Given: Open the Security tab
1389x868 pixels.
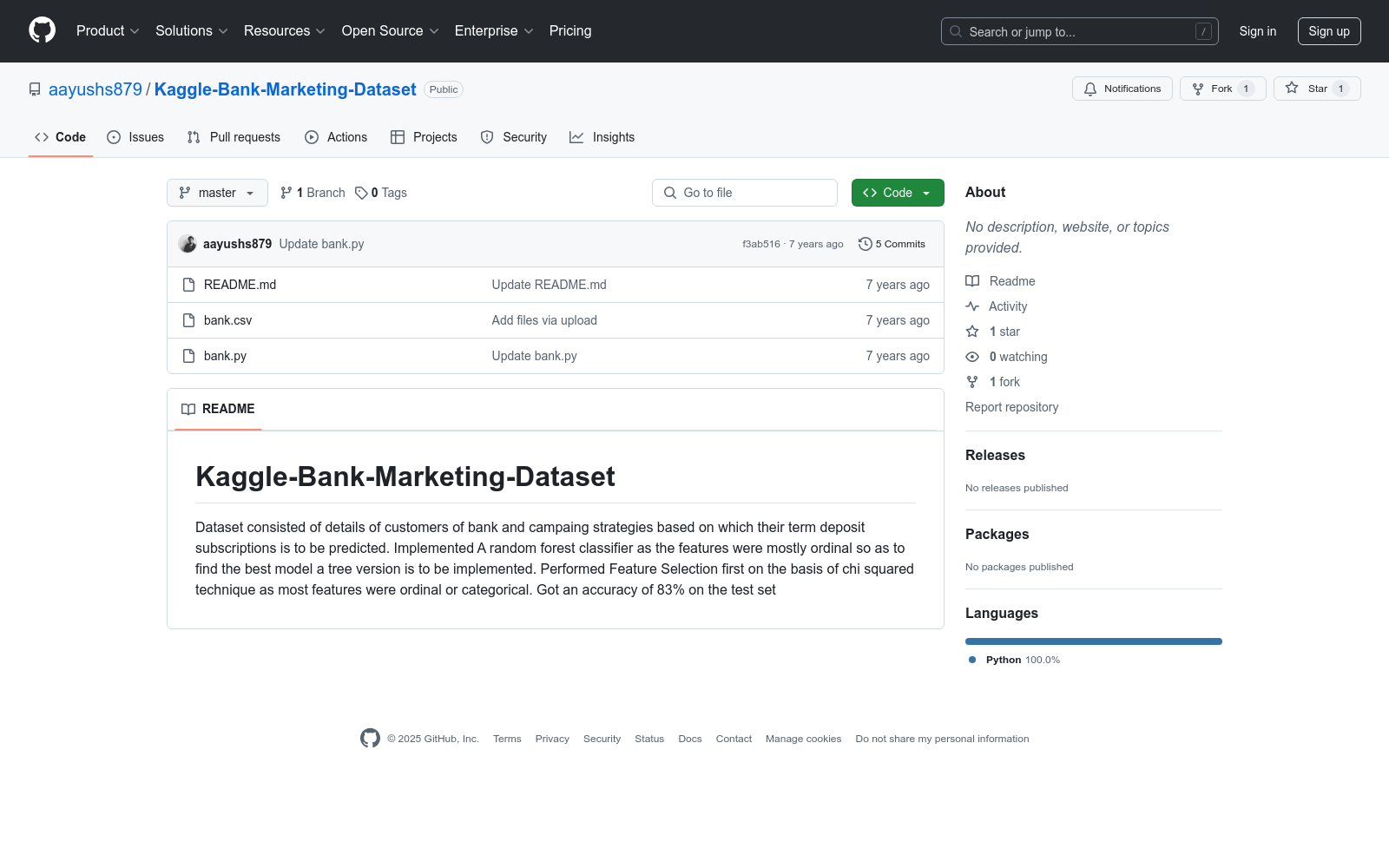Looking at the screenshot, I should (514, 137).
